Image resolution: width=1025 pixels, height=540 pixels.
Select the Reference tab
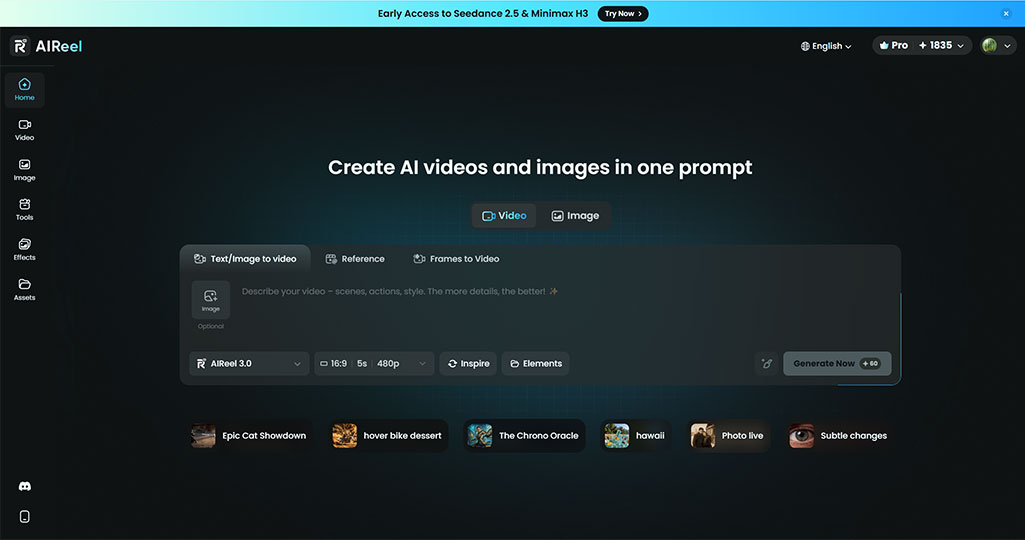click(x=355, y=259)
